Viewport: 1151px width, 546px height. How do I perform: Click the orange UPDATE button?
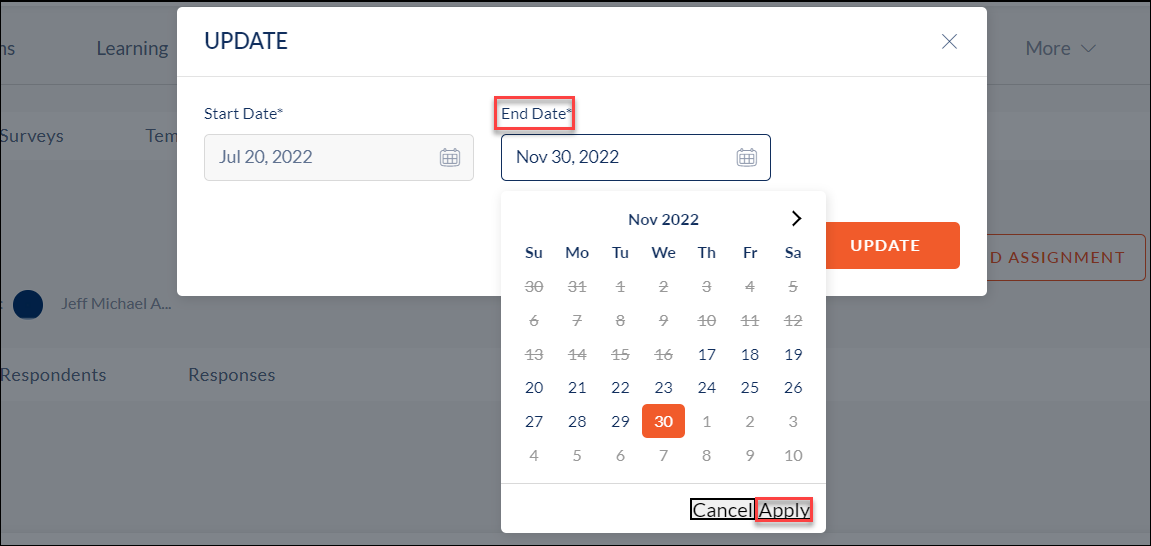[x=885, y=246]
